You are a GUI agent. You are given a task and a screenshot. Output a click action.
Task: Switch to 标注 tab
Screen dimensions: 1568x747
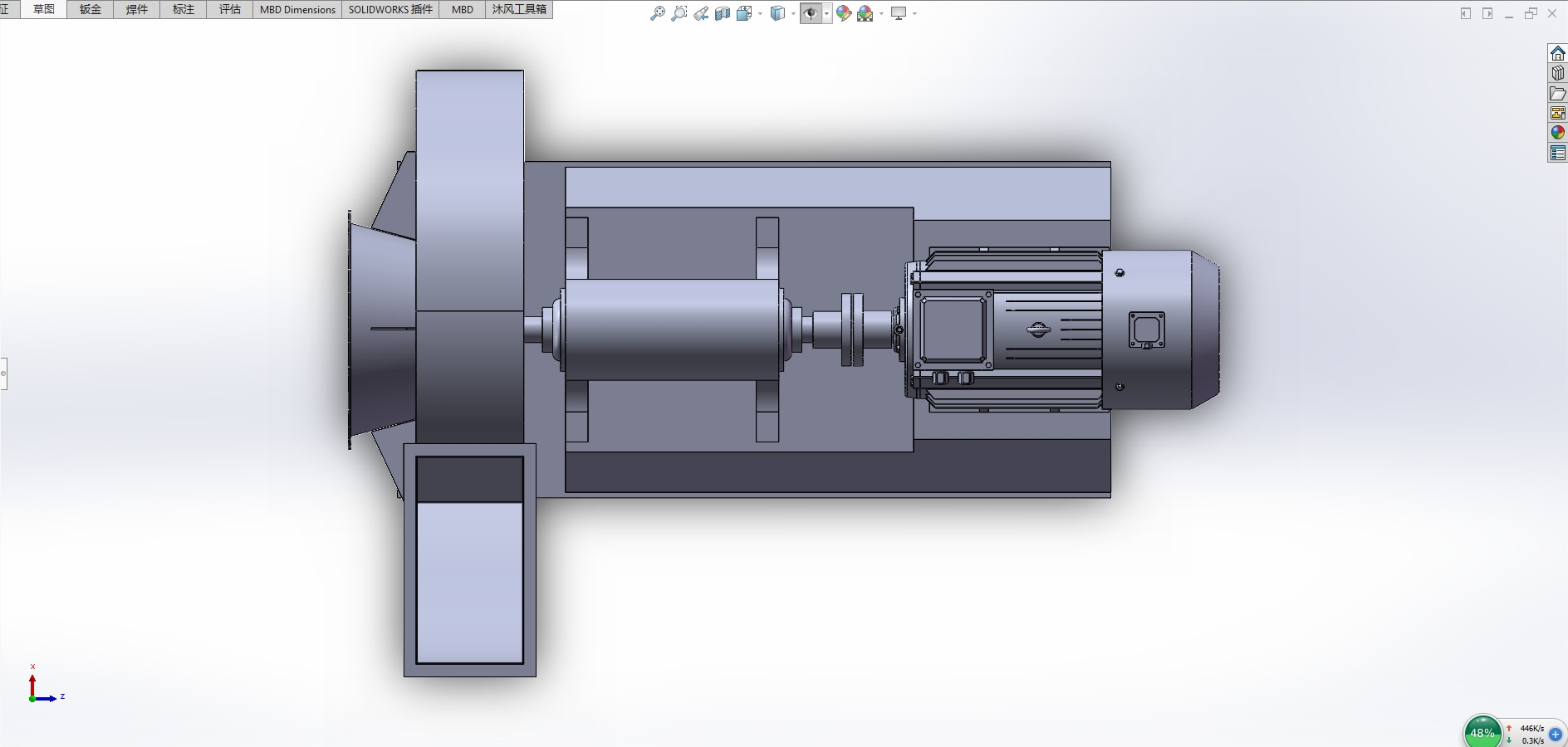pos(184,10)
